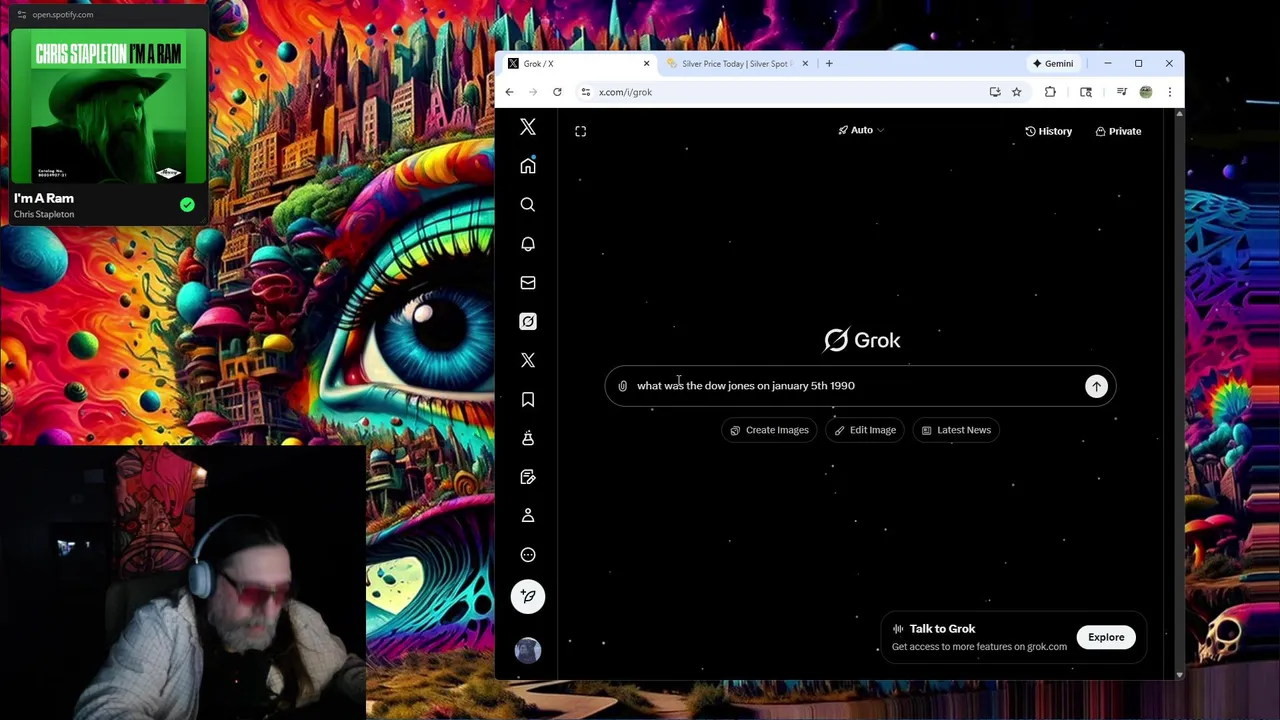Click the browser page vertical scrollbar
The height and width of the screenshot is (720, 1280).
(x=1179, y=395)
